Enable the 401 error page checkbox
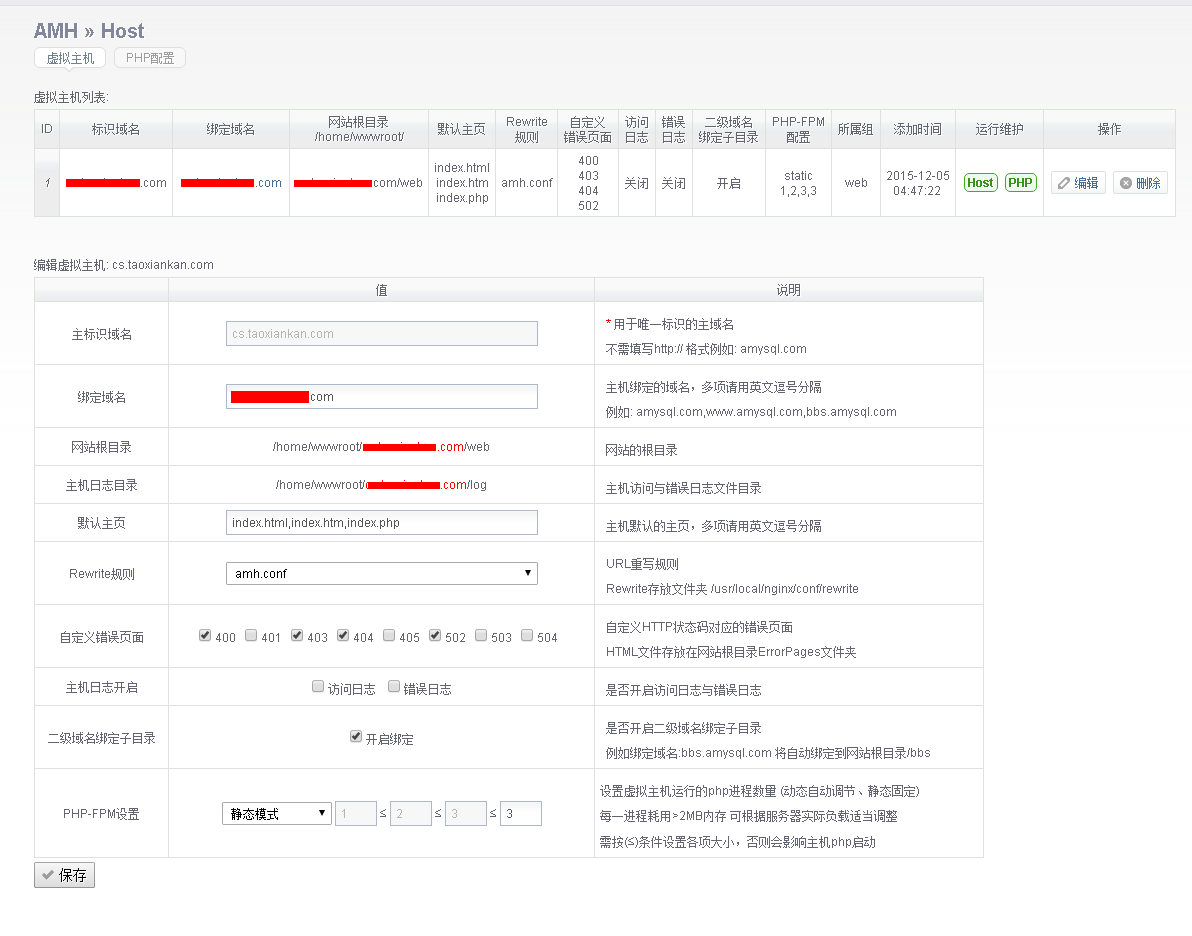 (x=251, y=635)
